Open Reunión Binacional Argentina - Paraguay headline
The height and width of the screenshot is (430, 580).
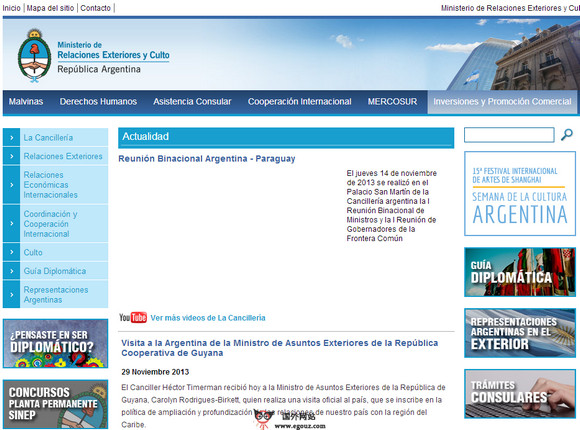(x=207, y=158)
